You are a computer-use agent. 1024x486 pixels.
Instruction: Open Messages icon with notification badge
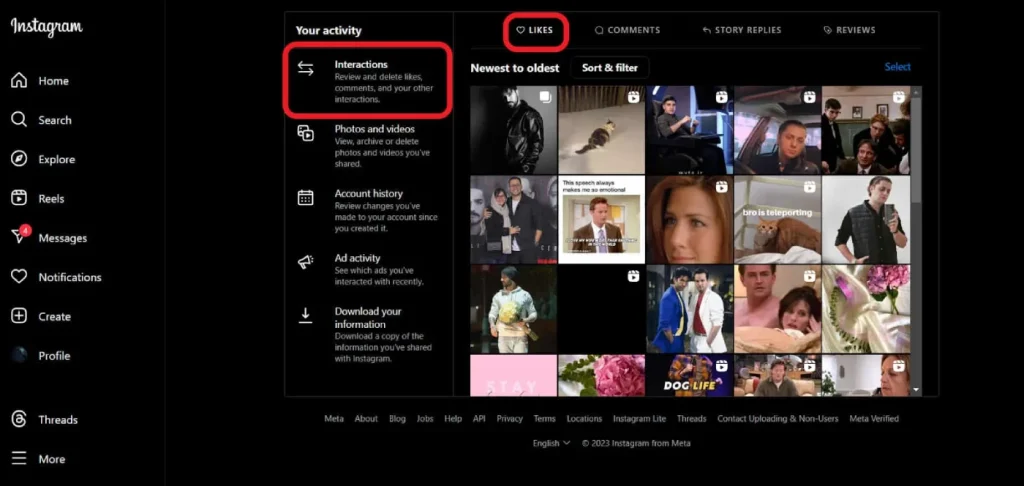[x=20, y=235]
